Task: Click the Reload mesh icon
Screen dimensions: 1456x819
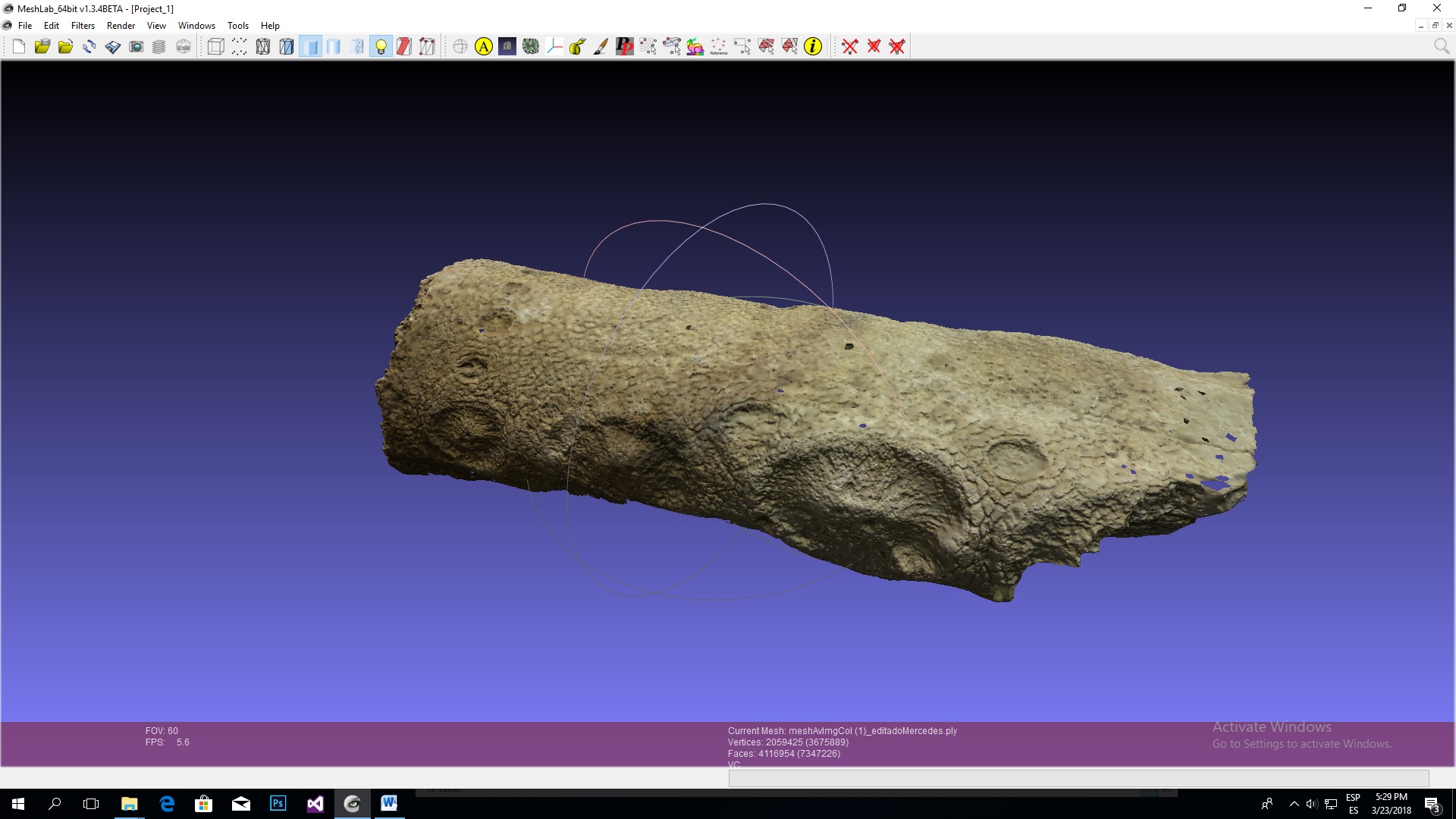Action: pyautogui.click(x=89, y=47)
